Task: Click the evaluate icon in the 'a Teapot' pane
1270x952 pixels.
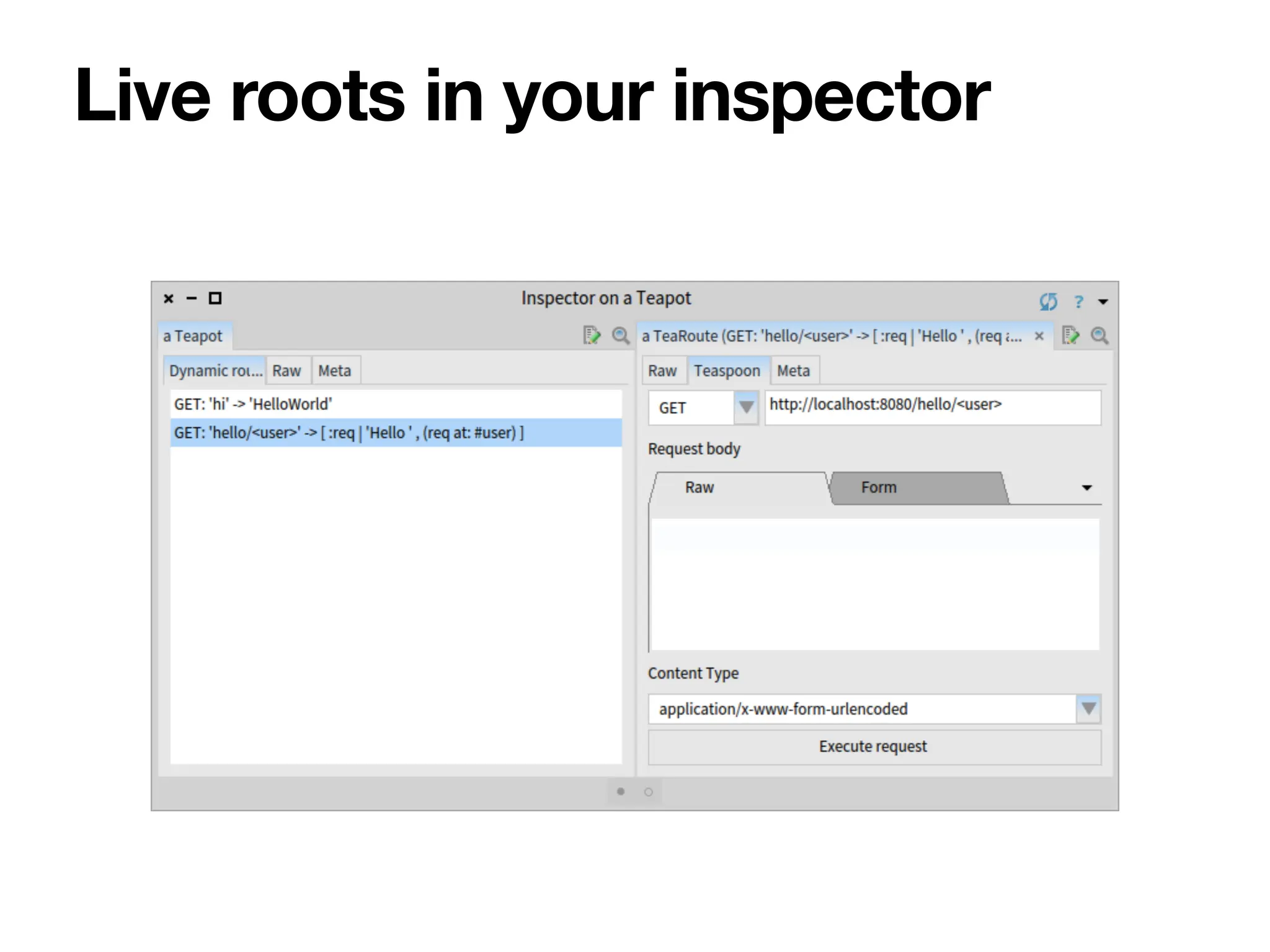Action: click(592, 335)
